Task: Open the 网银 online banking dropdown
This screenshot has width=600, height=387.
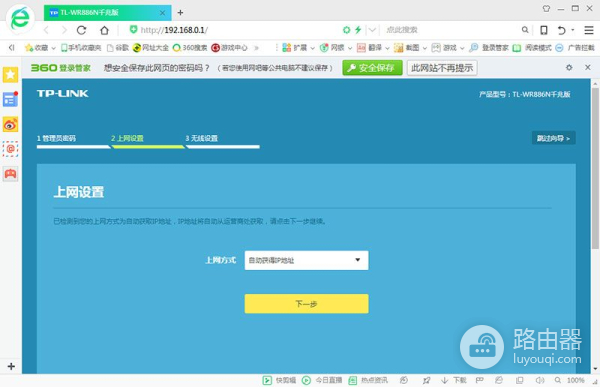Action: (336, 48)
